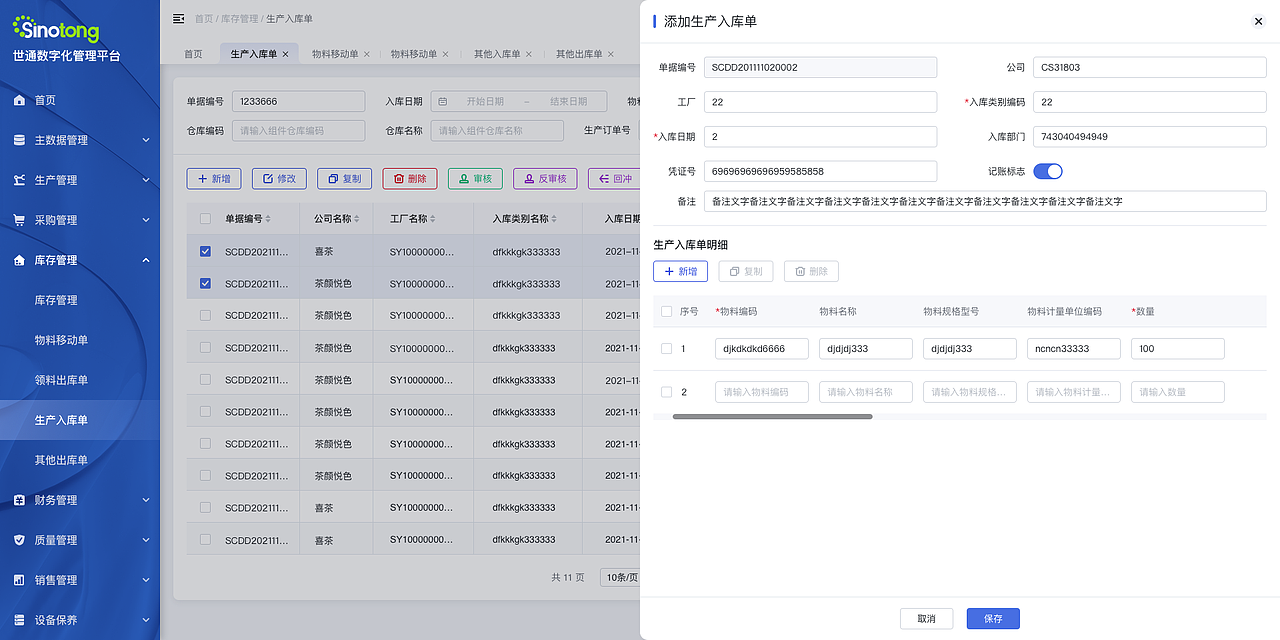Expand the 设备保养 menu chevron
This screenshot has width=1280, height=640.
coord(146,620)
